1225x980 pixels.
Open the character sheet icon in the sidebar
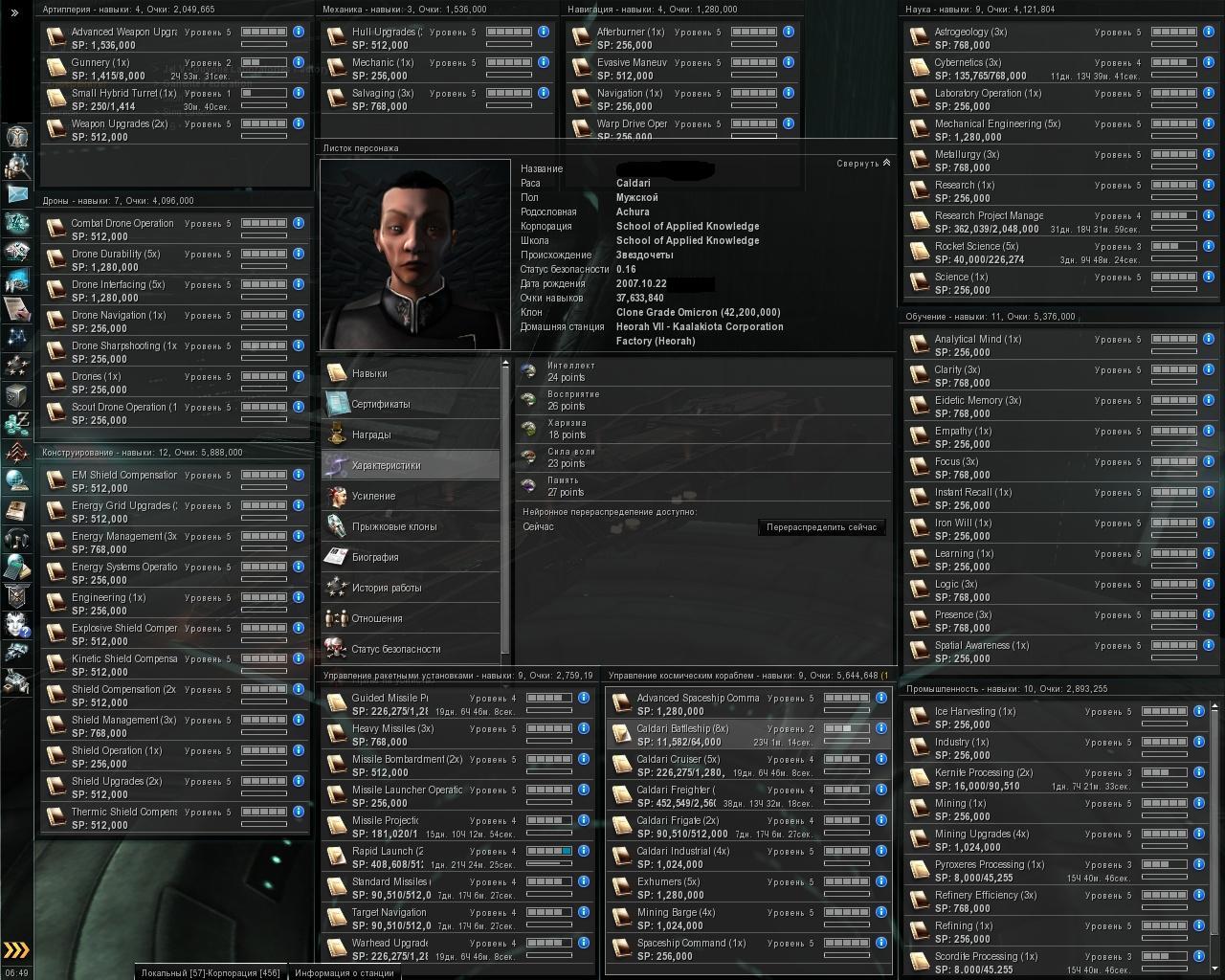pyautogui.click(x=17, y=136)
